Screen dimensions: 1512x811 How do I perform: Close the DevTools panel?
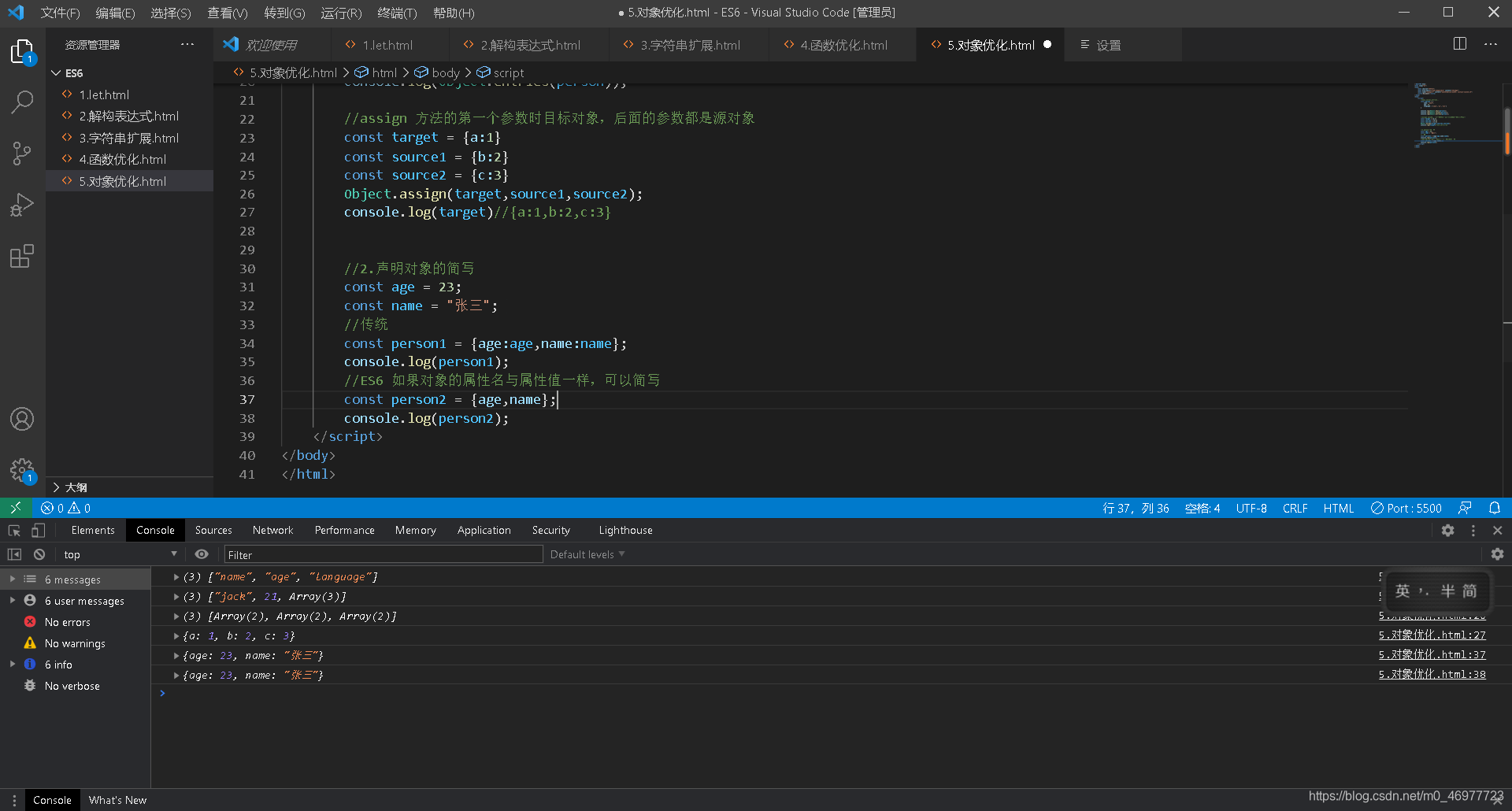1498,531
